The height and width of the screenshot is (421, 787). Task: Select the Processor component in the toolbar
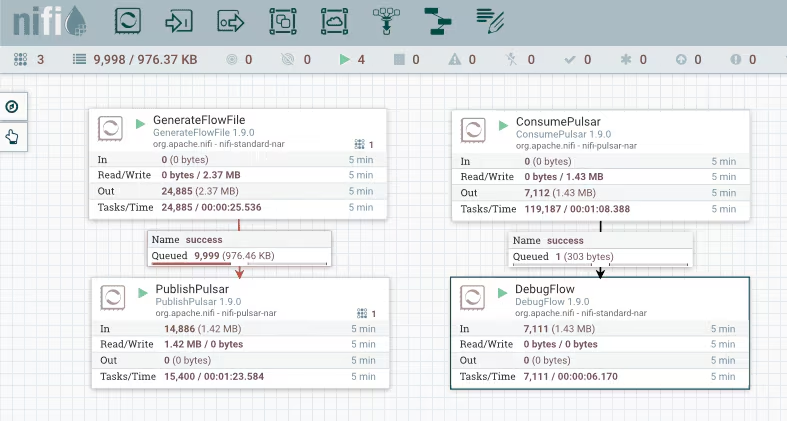(127, 20)
